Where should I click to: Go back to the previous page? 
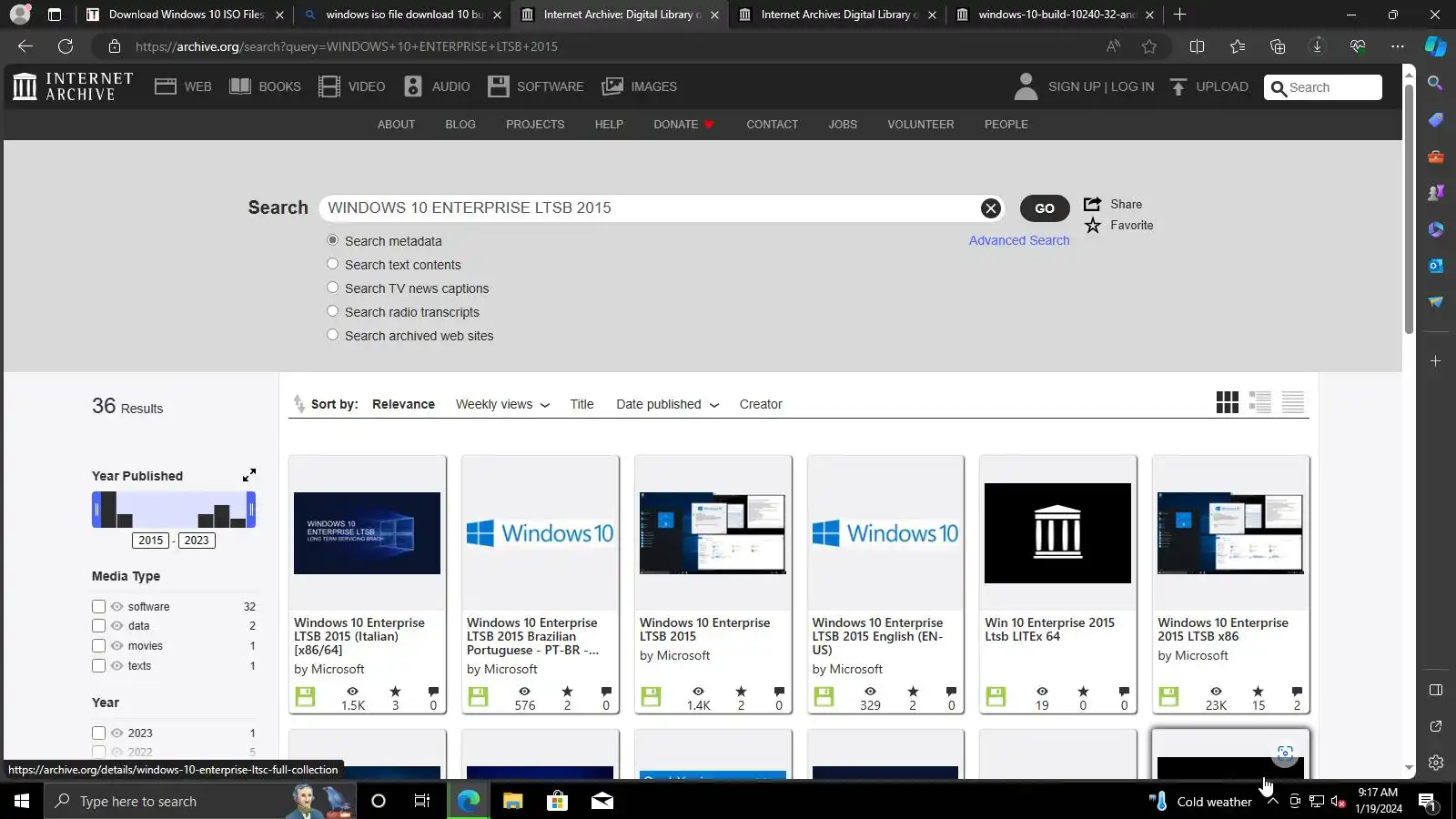25,46
